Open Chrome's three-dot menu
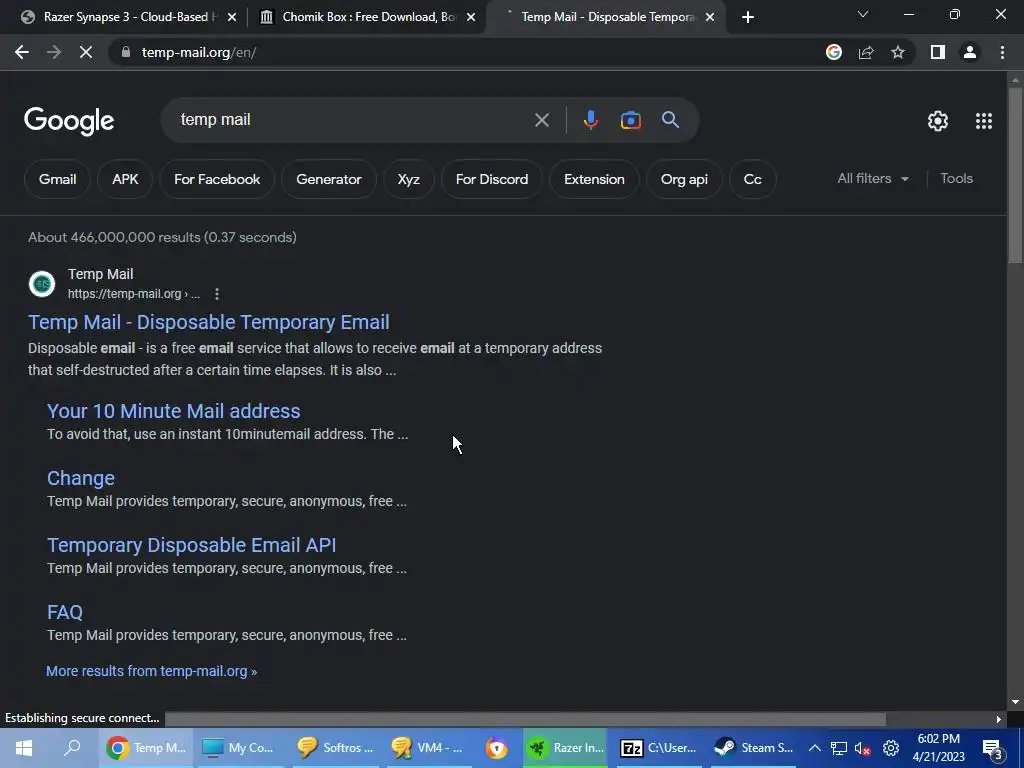 [x=1002, y=52]
